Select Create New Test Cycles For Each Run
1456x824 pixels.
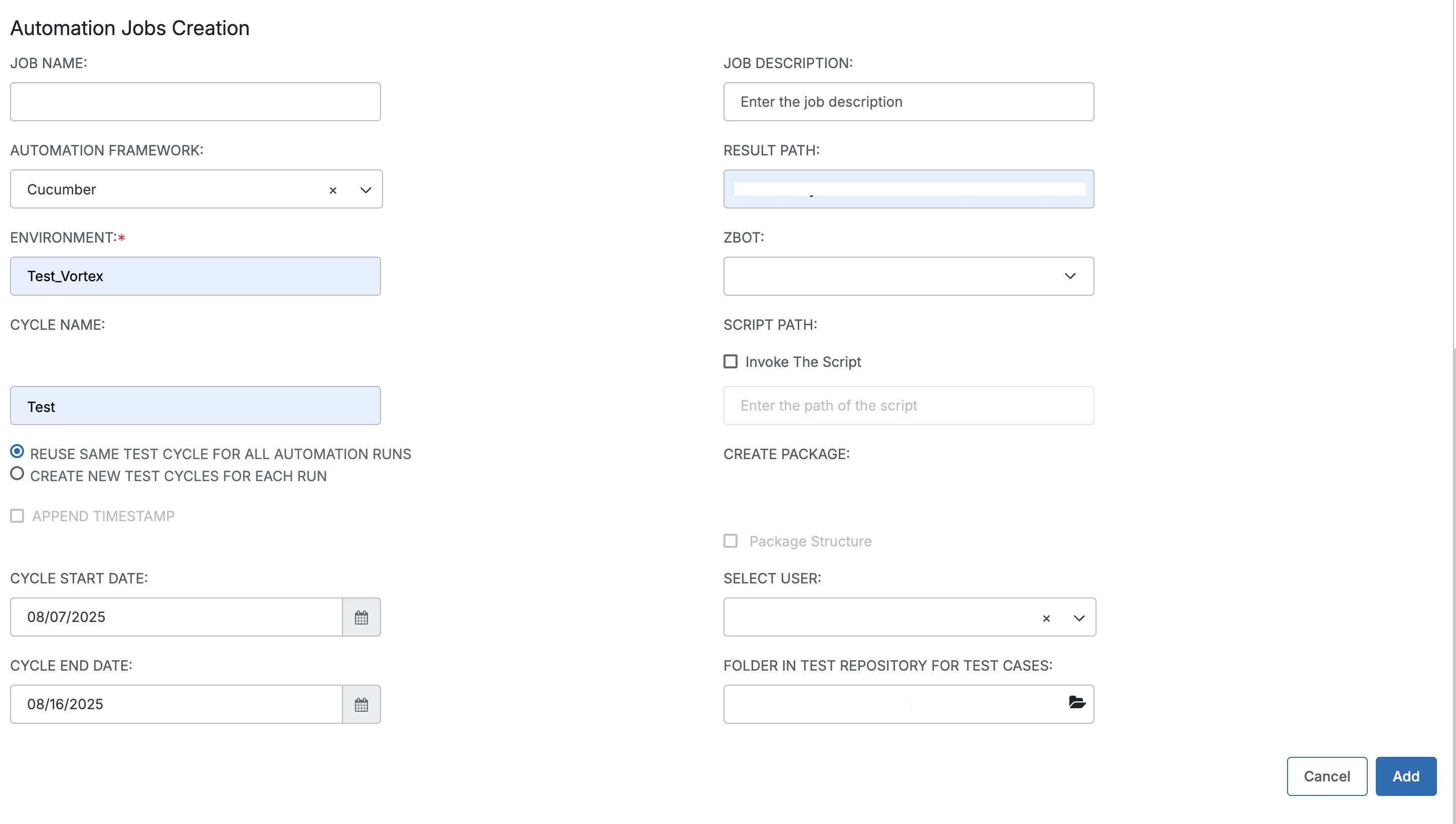pos(17,474)
